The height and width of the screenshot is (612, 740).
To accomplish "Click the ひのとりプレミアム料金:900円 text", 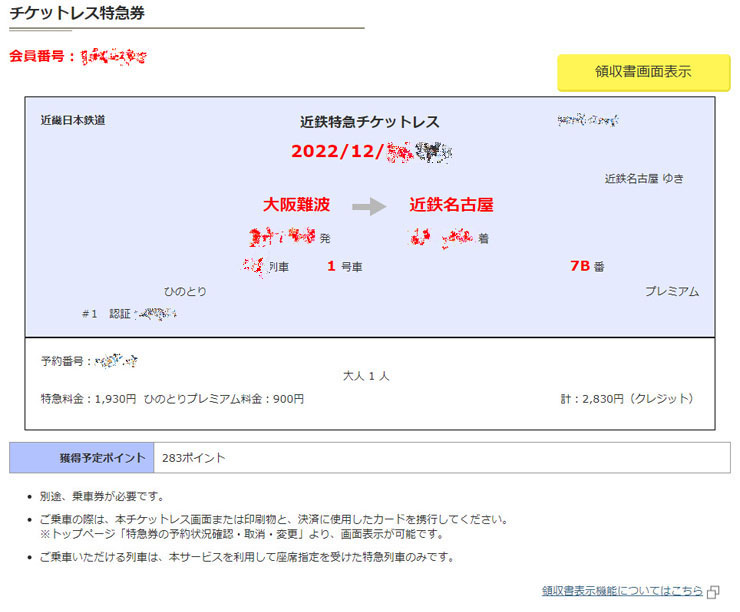I will click(x=224, y=399).
